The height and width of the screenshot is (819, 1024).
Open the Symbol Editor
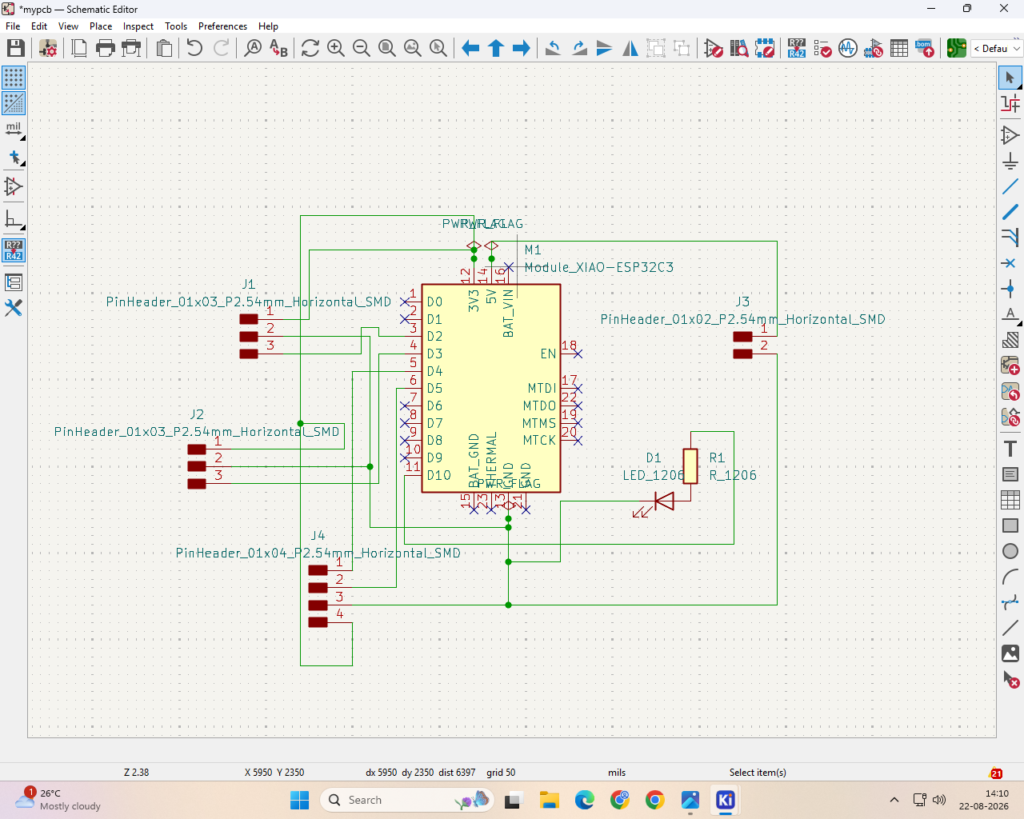pyautogui.click(x=714, y=48)
